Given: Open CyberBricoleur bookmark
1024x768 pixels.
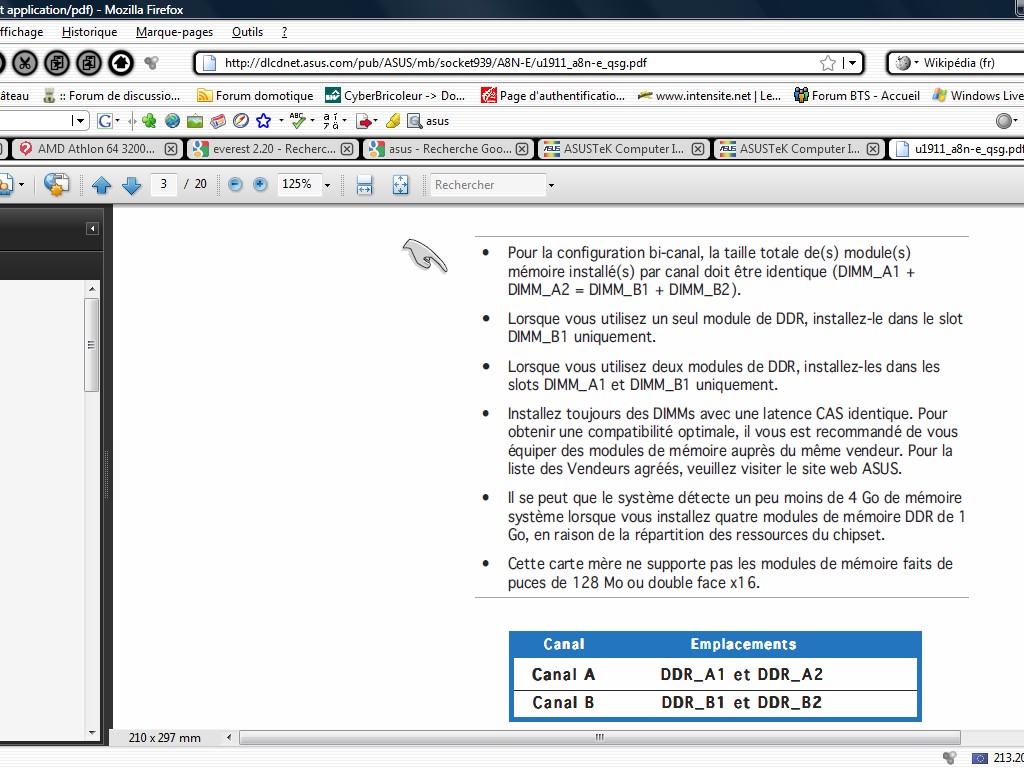Looking at the screenshot, I should click(x=396, y=96).
